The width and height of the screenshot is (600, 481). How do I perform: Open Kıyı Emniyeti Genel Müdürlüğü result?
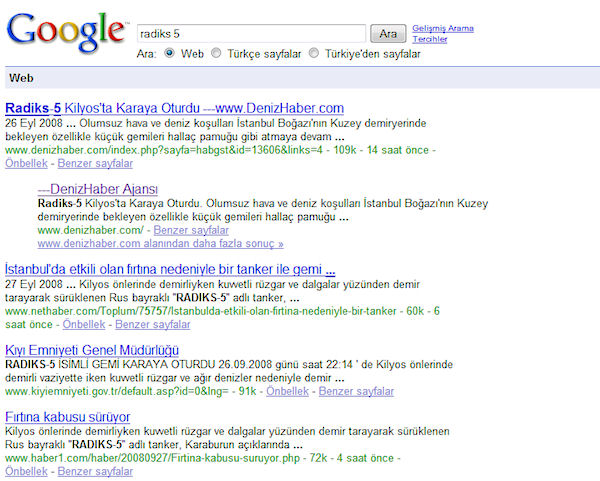pyautogui.click(x=92, y=350)
